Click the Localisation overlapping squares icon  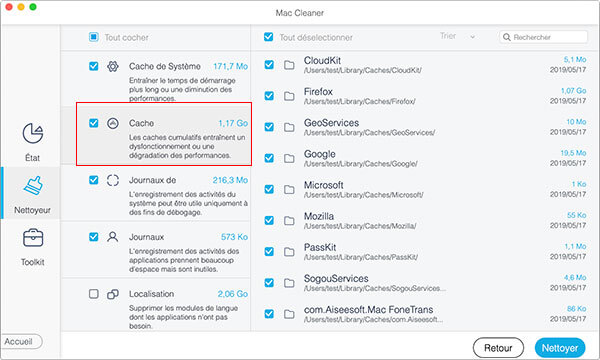pyautogui.click(x=112, y=294)
